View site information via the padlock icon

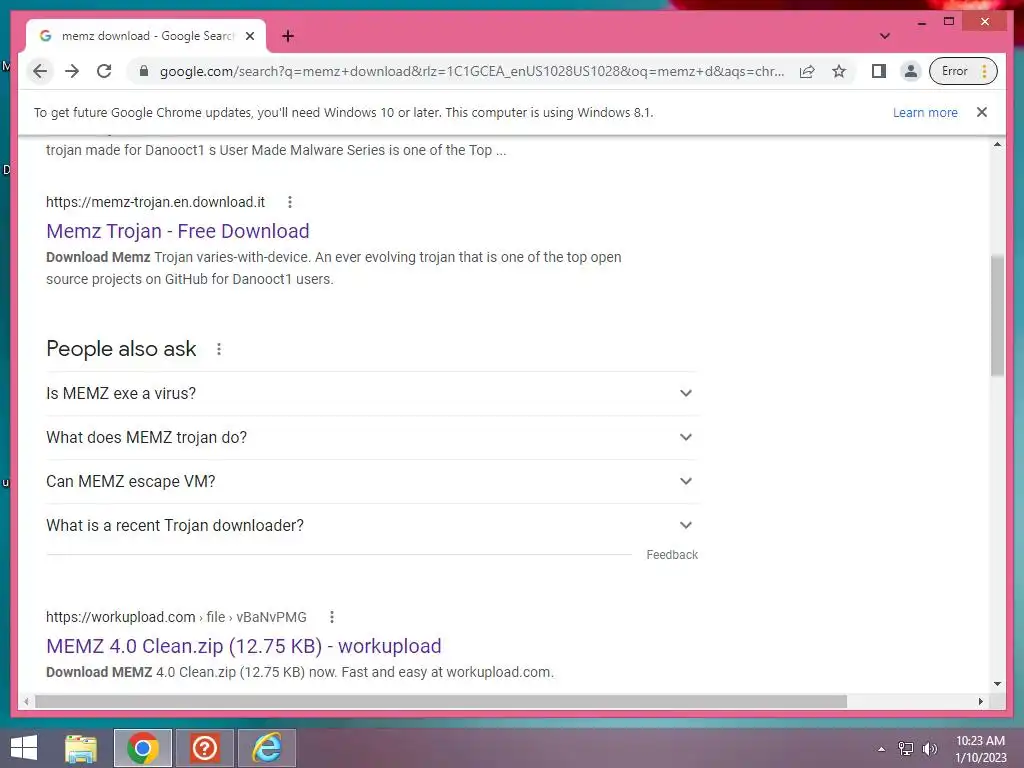pyautogui.click(x=144, y=71)
